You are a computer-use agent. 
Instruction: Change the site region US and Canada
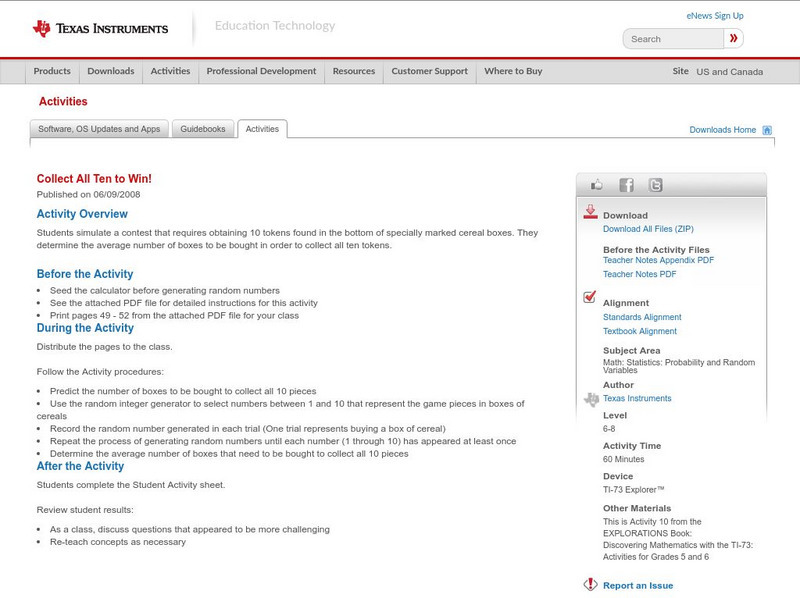tap(730, 72)
